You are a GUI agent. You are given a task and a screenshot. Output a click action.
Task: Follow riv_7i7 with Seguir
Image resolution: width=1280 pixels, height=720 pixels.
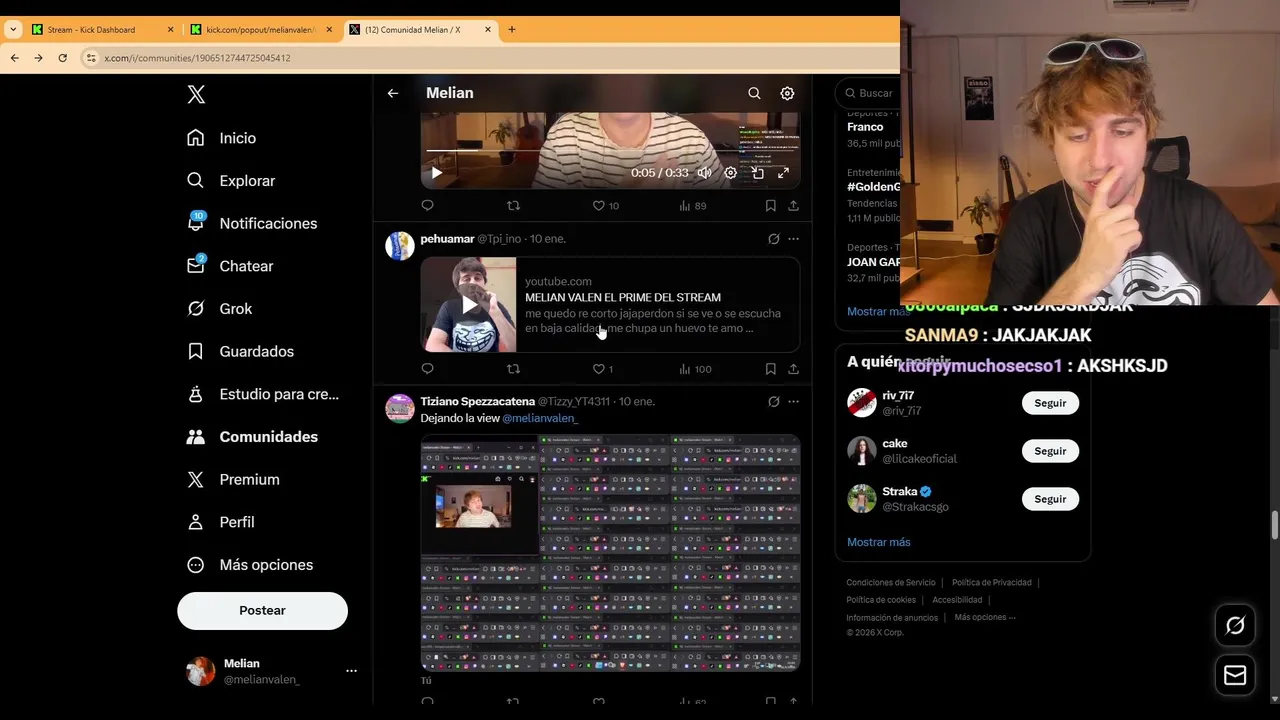1050,403
